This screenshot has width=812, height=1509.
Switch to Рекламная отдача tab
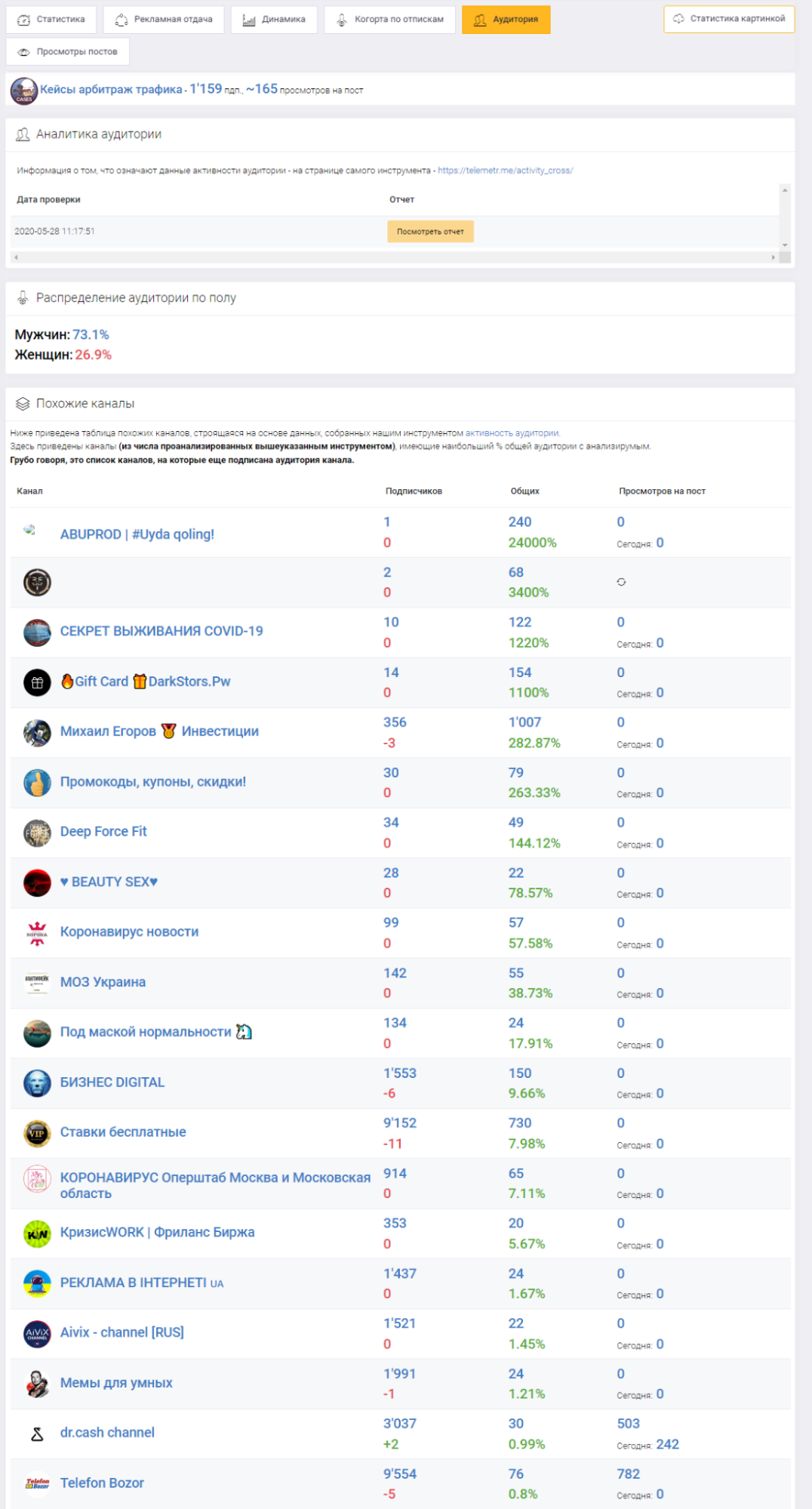[x=164, y=20]
